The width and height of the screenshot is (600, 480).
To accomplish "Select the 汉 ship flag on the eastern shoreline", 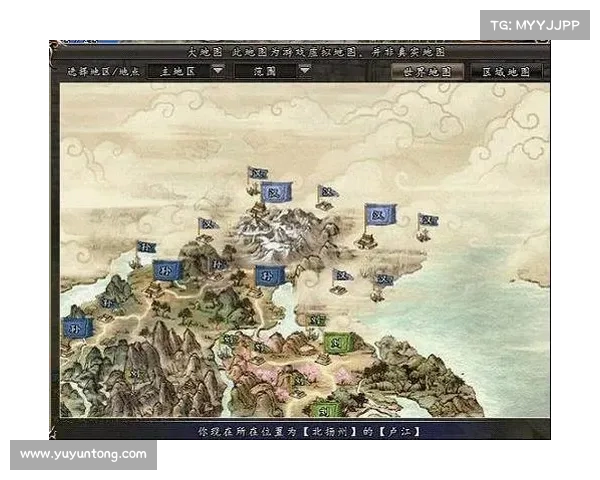I will point(384,280).
